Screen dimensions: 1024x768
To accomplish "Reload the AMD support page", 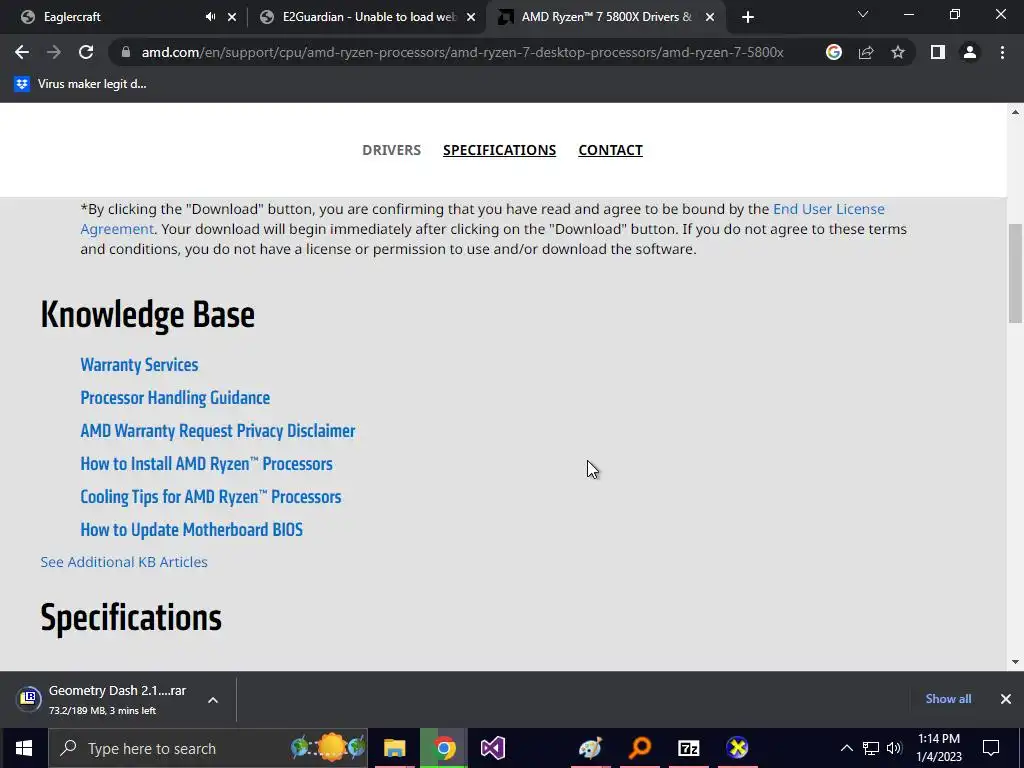I will click(x=86, y=52).
